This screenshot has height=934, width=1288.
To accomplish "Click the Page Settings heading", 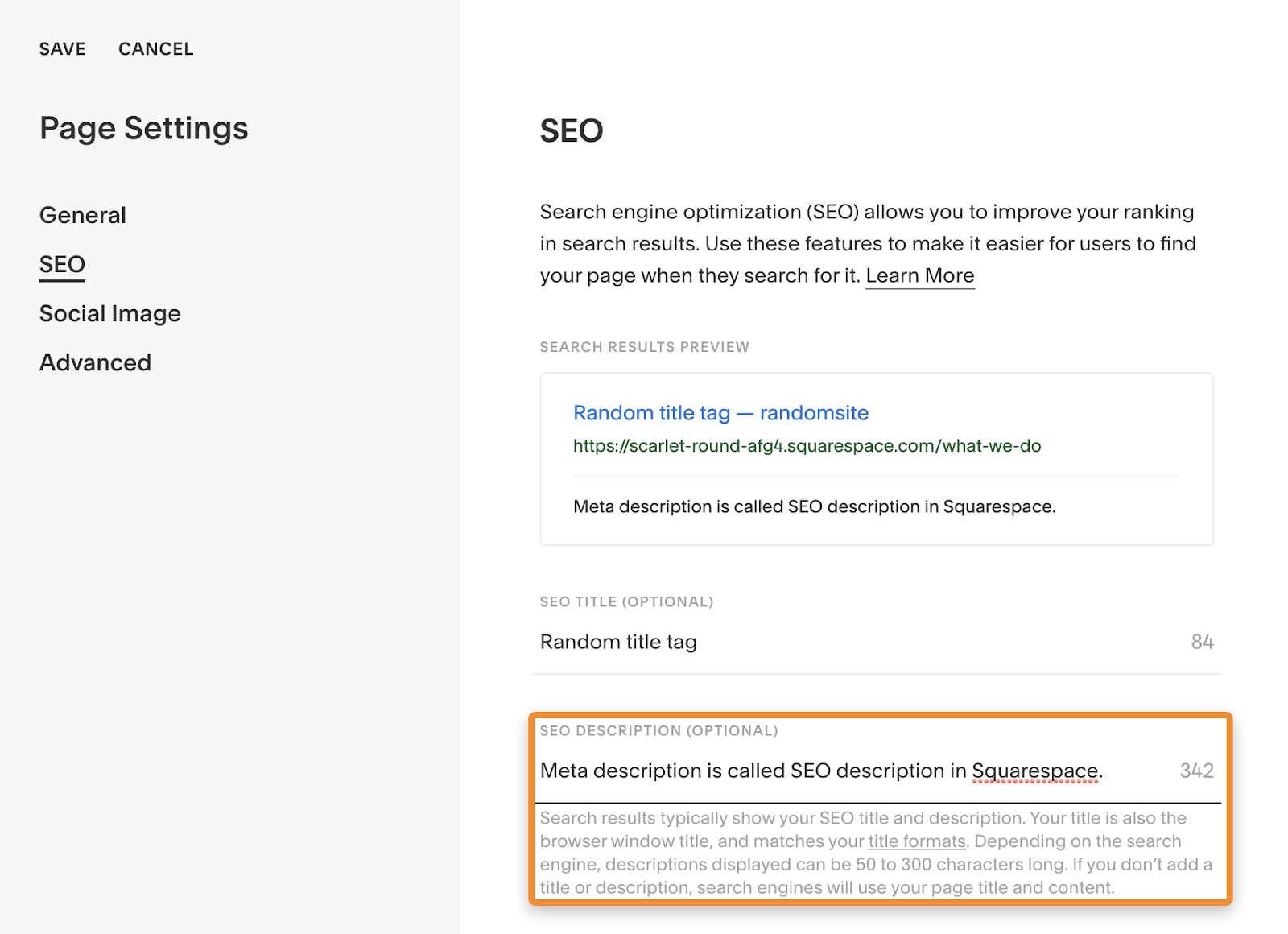I will [x=143, y=127].
